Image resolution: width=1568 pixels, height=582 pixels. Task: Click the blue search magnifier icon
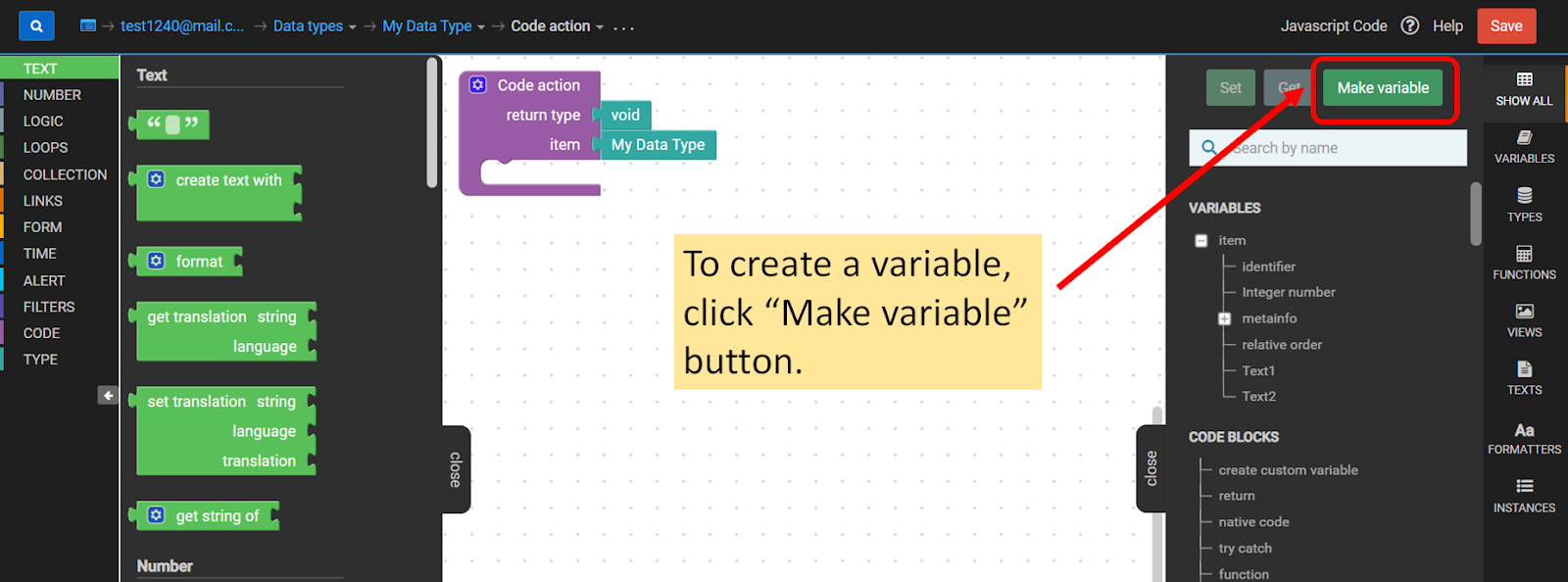point(36,26)
